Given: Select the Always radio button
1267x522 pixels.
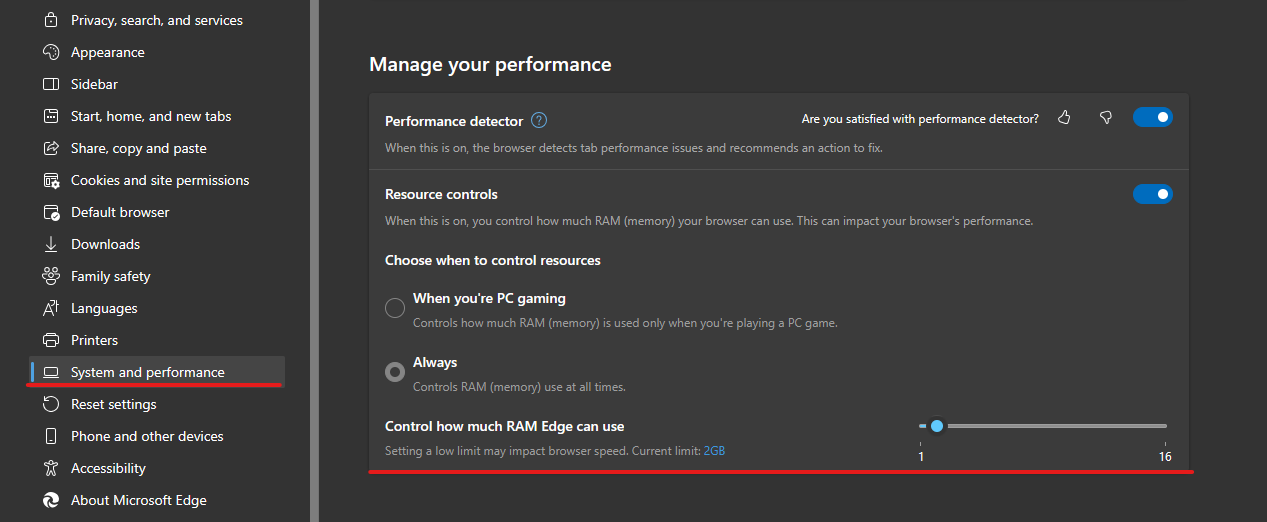Looking at the screenshot, I should coord(395,372).
